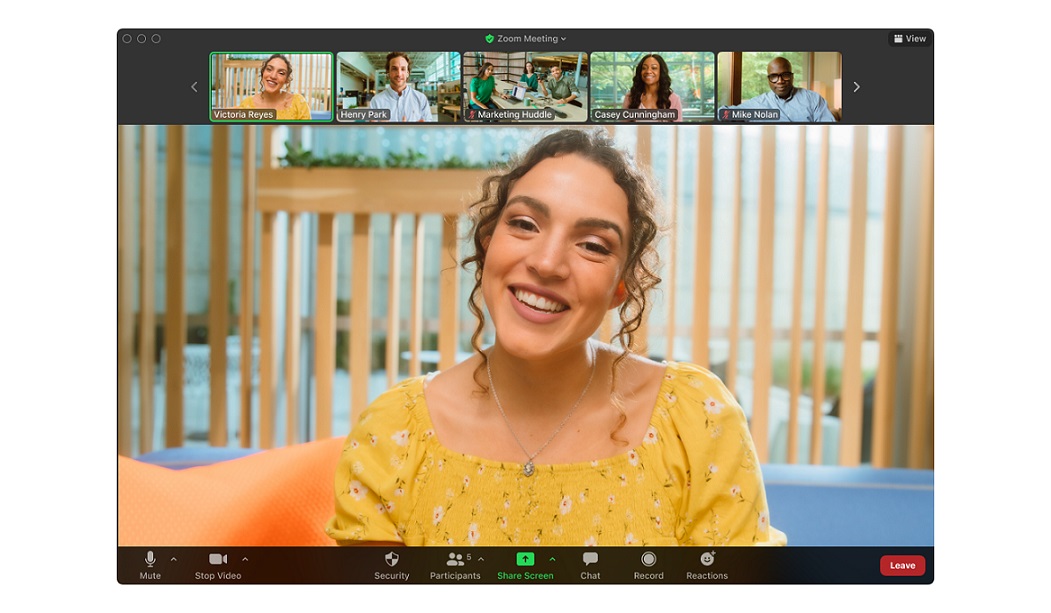Click the window close traffic light
1051x613 pixels.
click(127, 39)
